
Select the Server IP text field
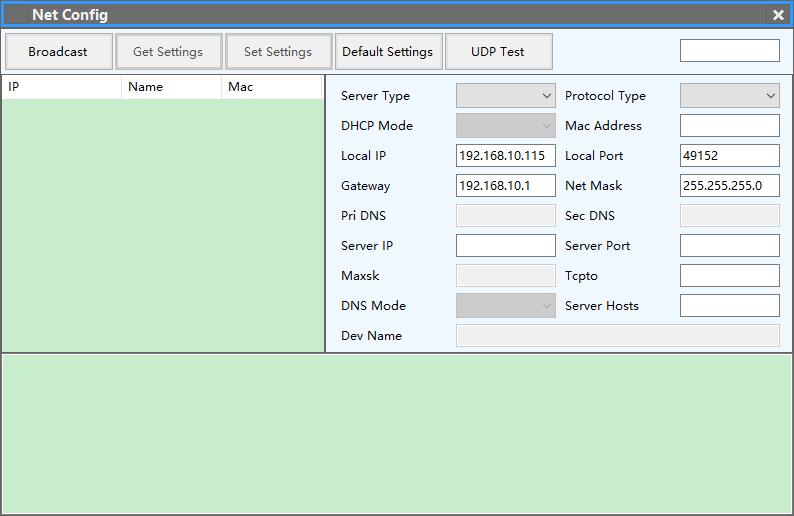coord(505,246)
